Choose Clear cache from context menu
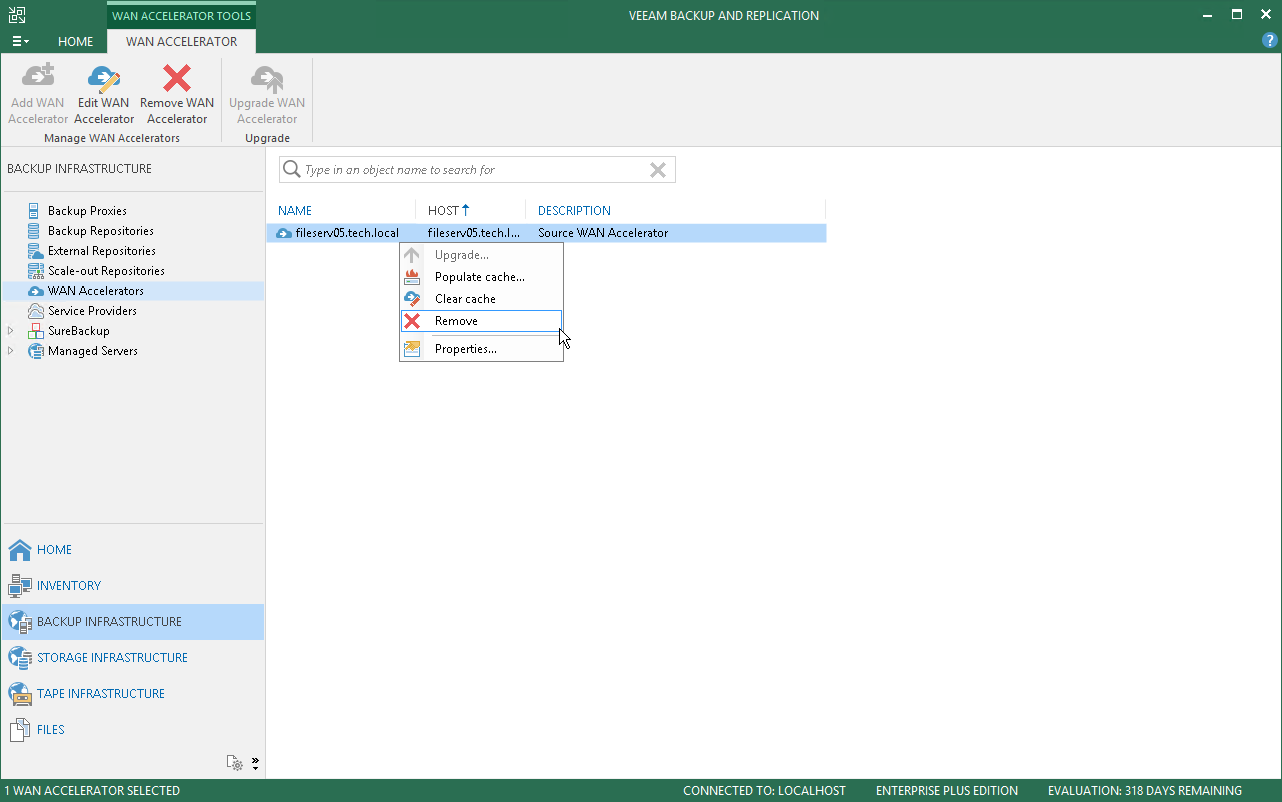Image resolution: width=1282 pixels, height=802 pixels. point(481,299)
